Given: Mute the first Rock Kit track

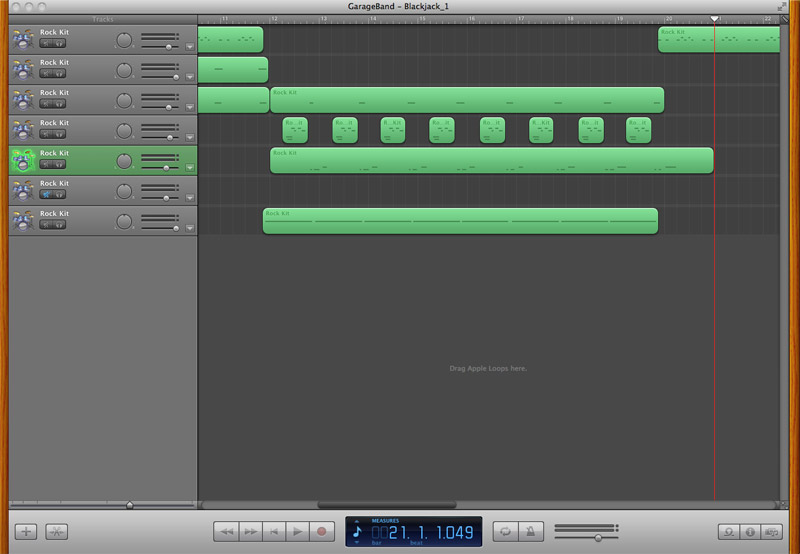Looking at the screenshot, I should 46,43.
